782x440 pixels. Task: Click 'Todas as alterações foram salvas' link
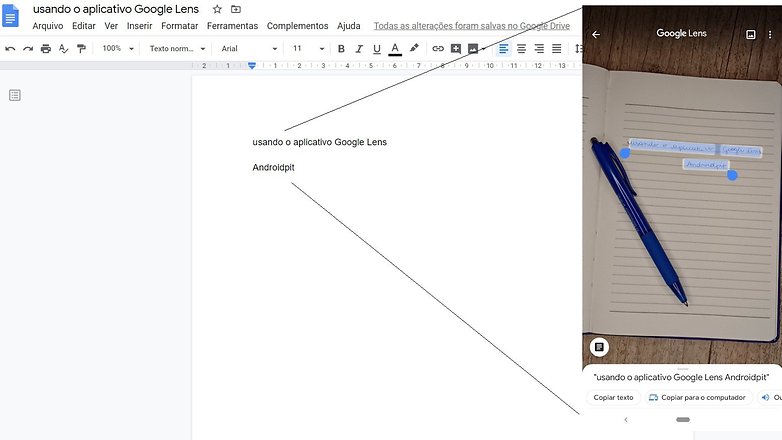[x=472, y=26]
